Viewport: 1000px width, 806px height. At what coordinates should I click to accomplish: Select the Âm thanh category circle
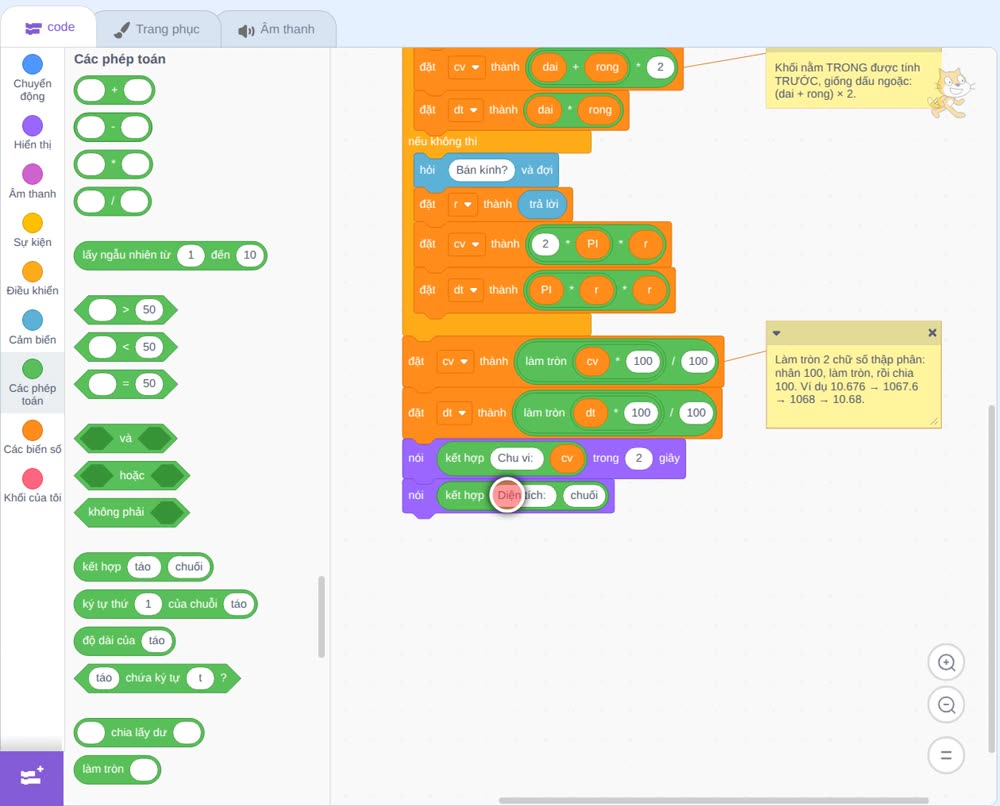pos(33,174)
